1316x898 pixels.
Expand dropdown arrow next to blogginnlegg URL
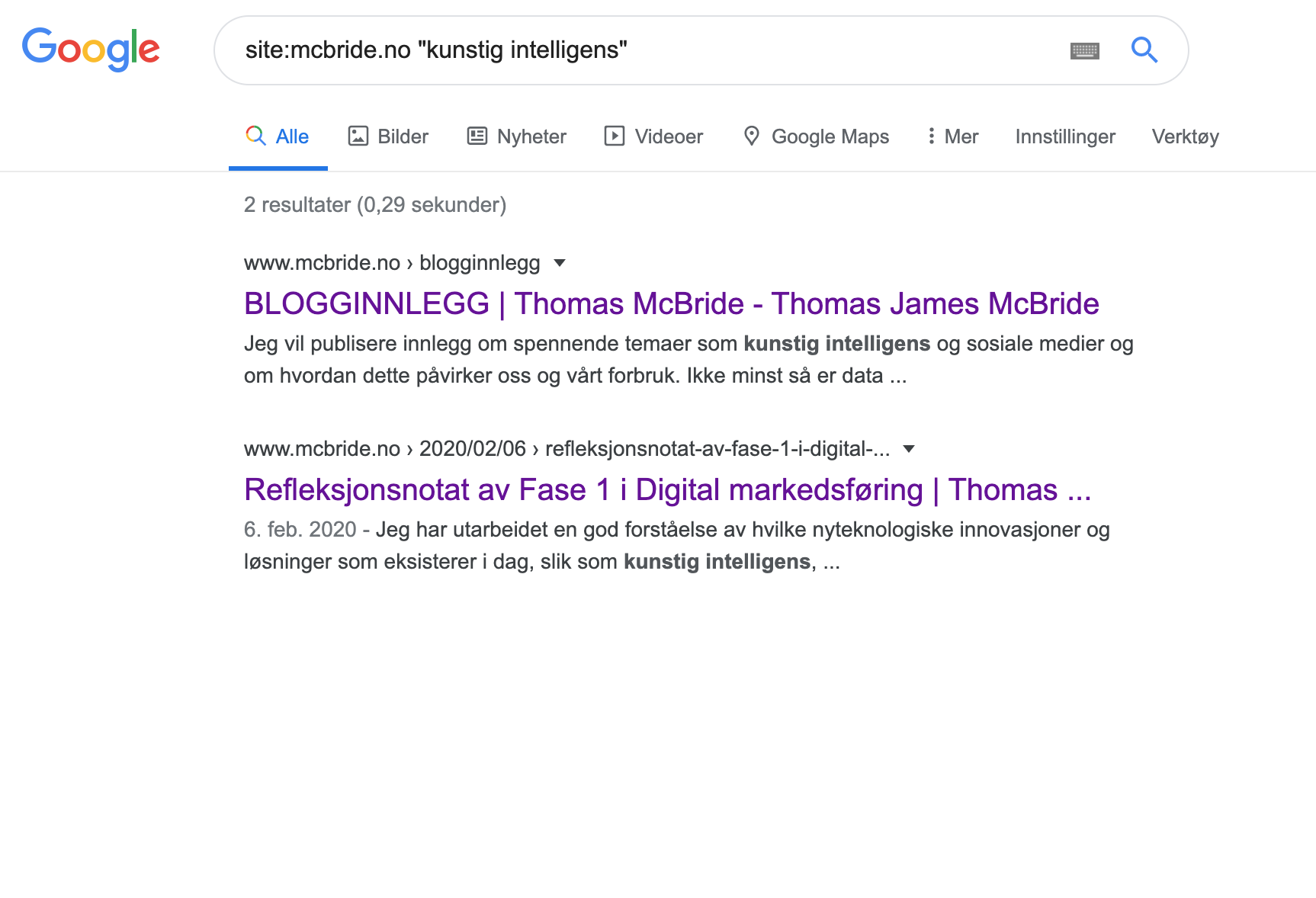(x=560, y=263)
